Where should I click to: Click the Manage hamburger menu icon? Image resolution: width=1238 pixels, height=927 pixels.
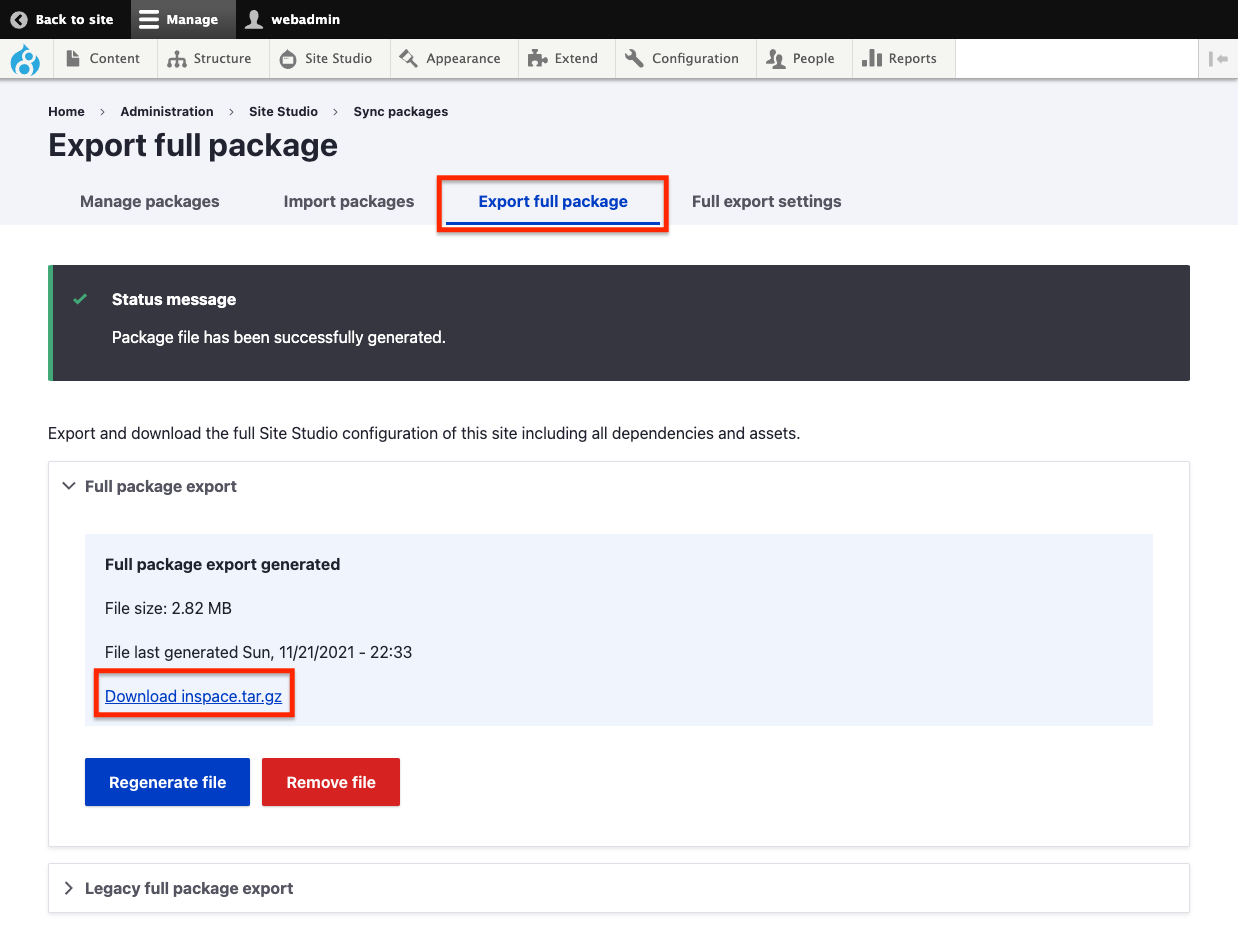[x=149, y=19]
